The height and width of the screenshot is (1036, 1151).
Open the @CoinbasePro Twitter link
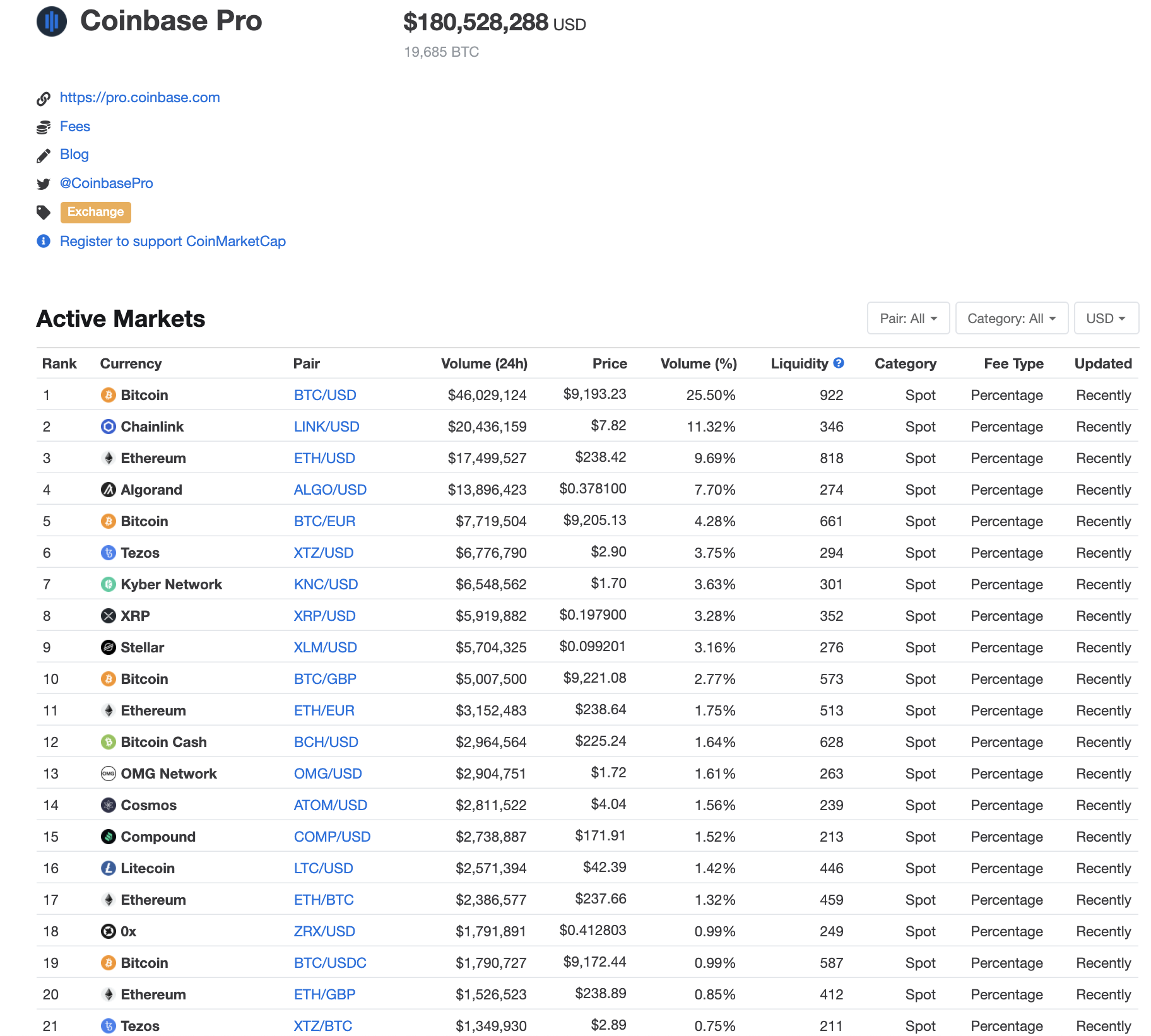pos(107,184)
